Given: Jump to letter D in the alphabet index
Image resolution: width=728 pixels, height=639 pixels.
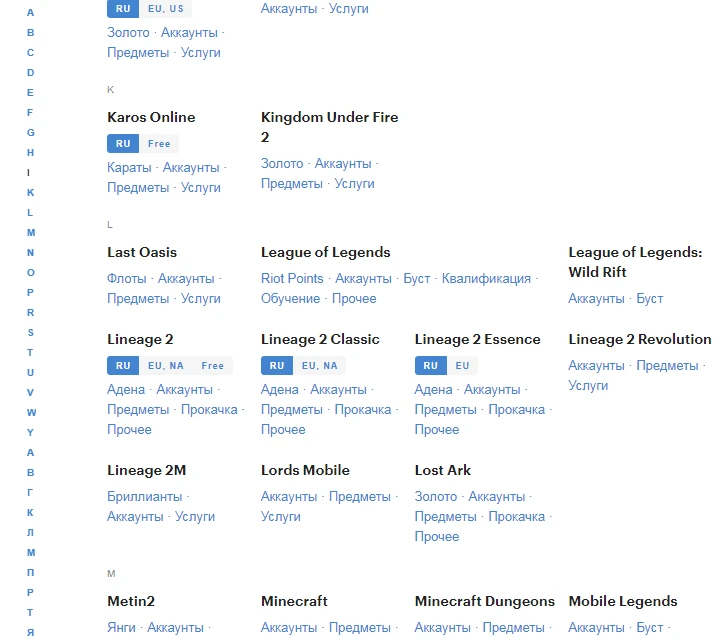Looking at the screenshot, I should coord(30,72).
